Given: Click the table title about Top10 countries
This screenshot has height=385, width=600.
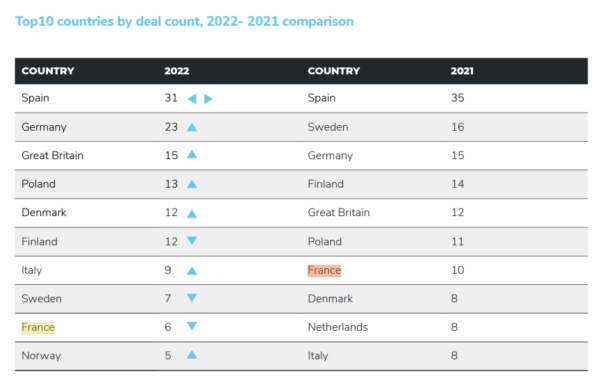Looking at the screenshot, I should 184,21.
